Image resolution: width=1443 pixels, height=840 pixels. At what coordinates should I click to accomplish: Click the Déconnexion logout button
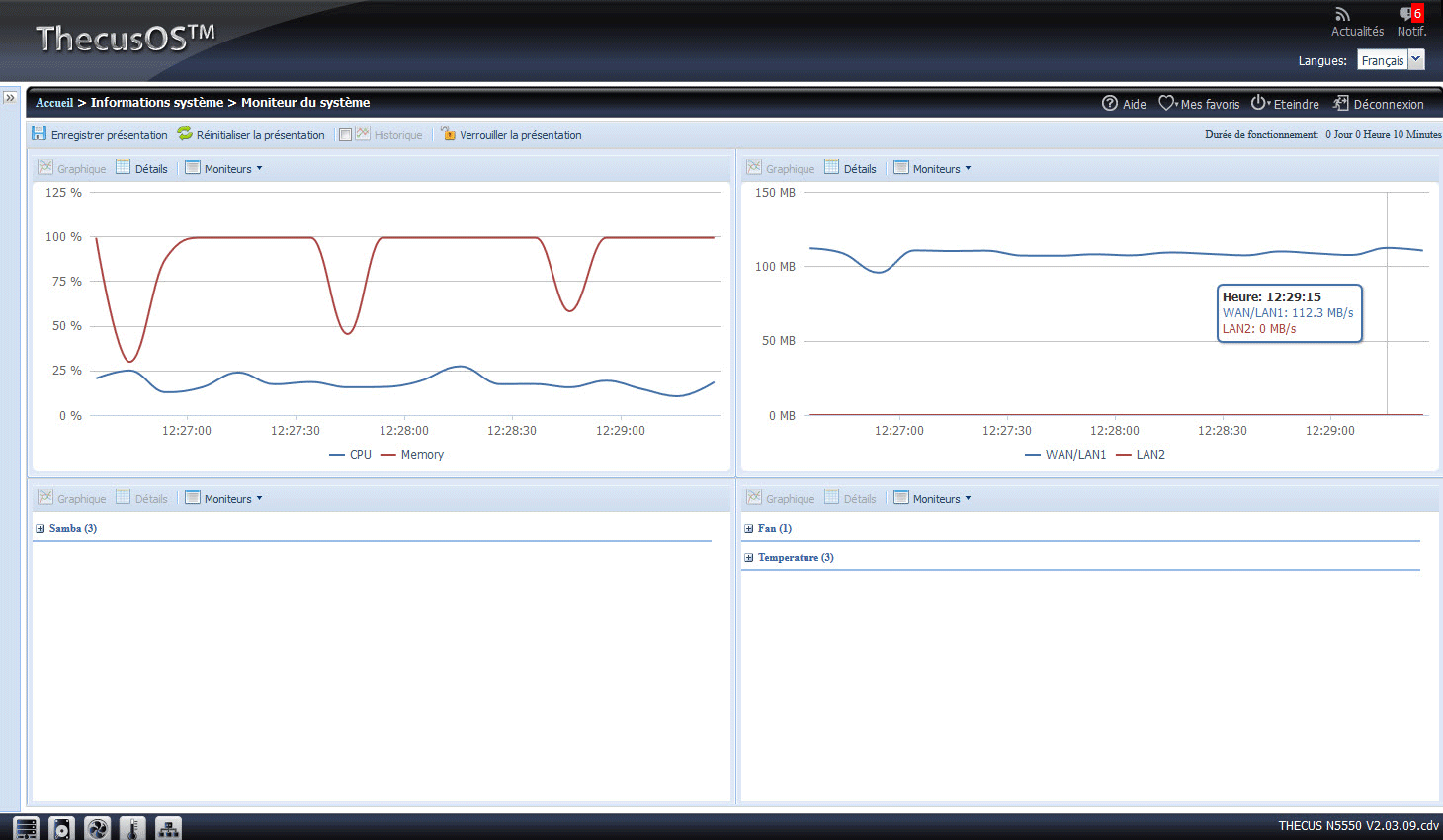point(1379,104)
